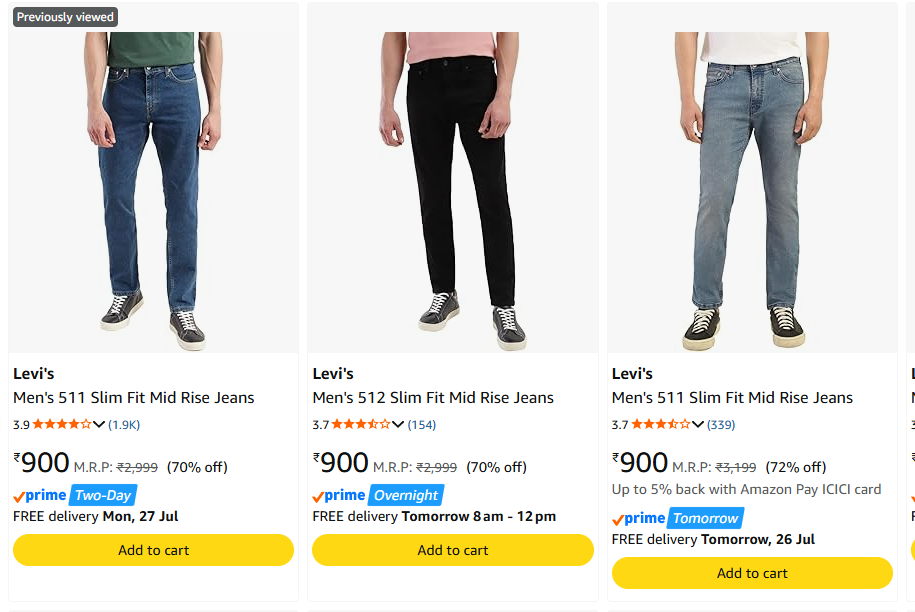This screenshot has width=915, height=612.
Task: Expand rating chevron next to (339)
Action: [x=698, y=424]
